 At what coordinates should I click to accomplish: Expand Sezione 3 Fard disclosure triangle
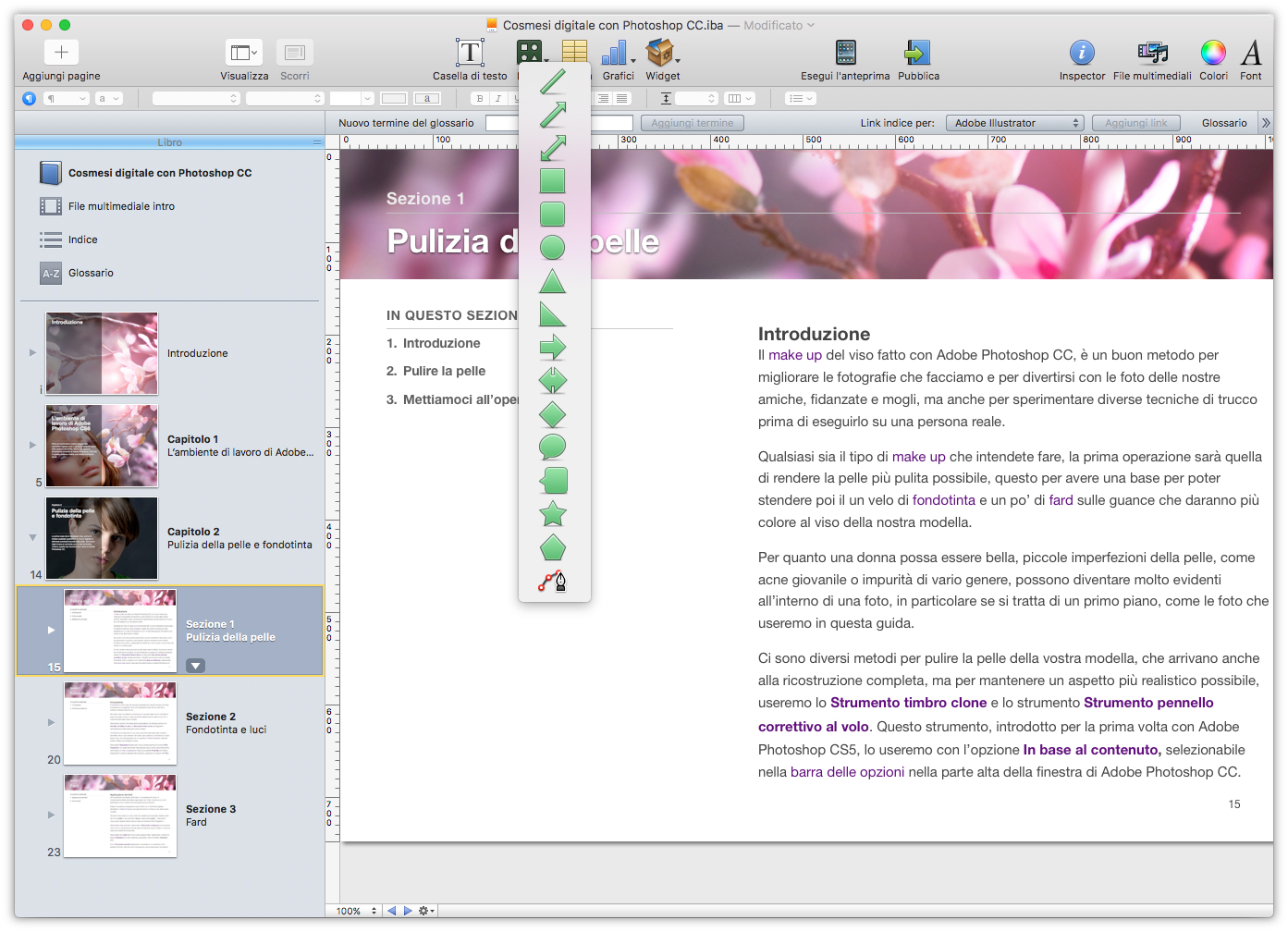[x=51, y=815]
